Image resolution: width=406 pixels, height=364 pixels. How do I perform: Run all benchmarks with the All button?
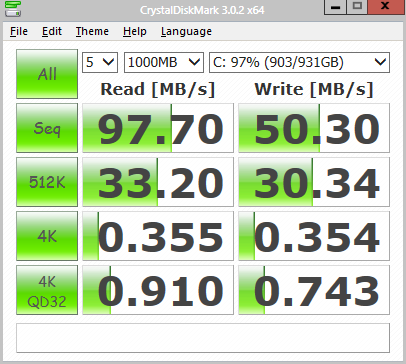47,74
